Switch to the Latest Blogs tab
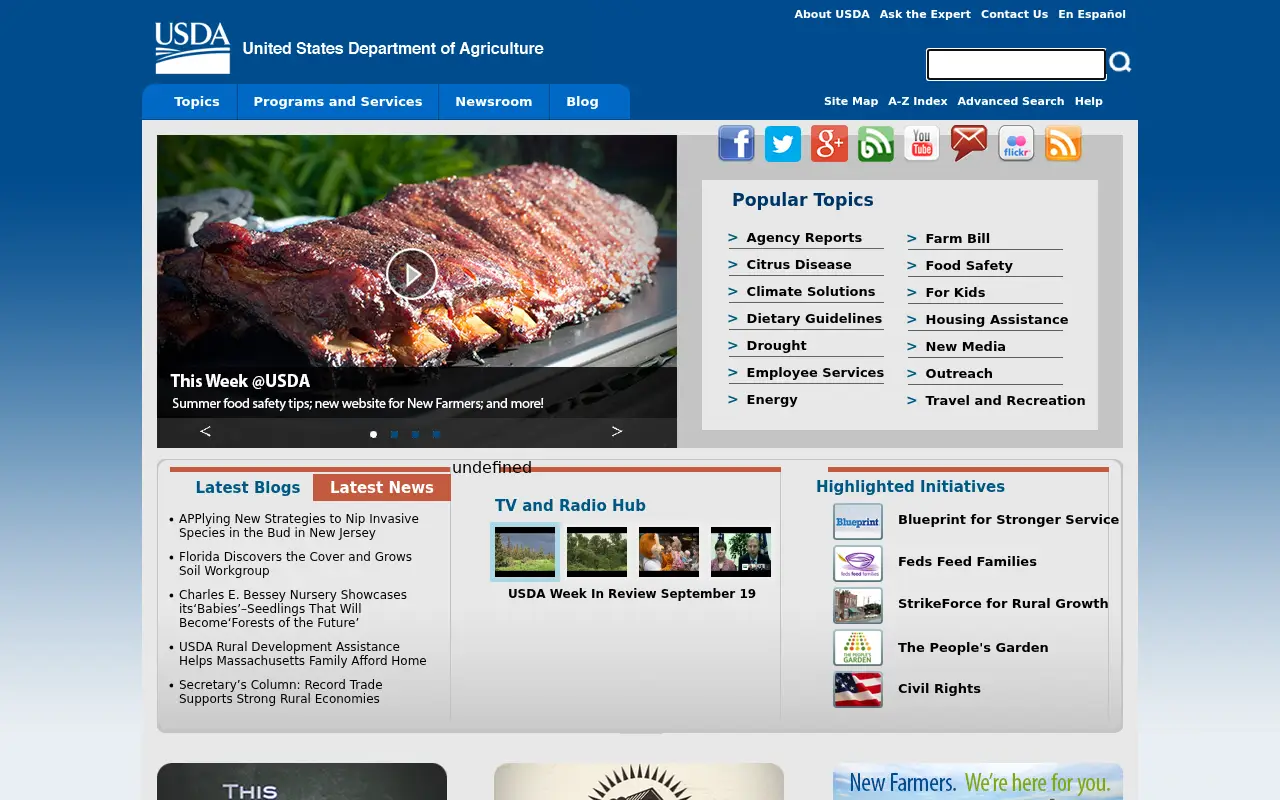This screenshot has height=800, width=1280. point(248,488)
